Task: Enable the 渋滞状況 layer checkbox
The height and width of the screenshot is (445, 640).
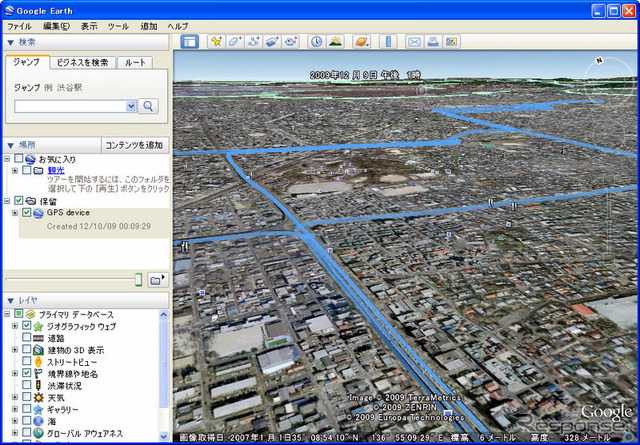Action: [x=27, y=385]
